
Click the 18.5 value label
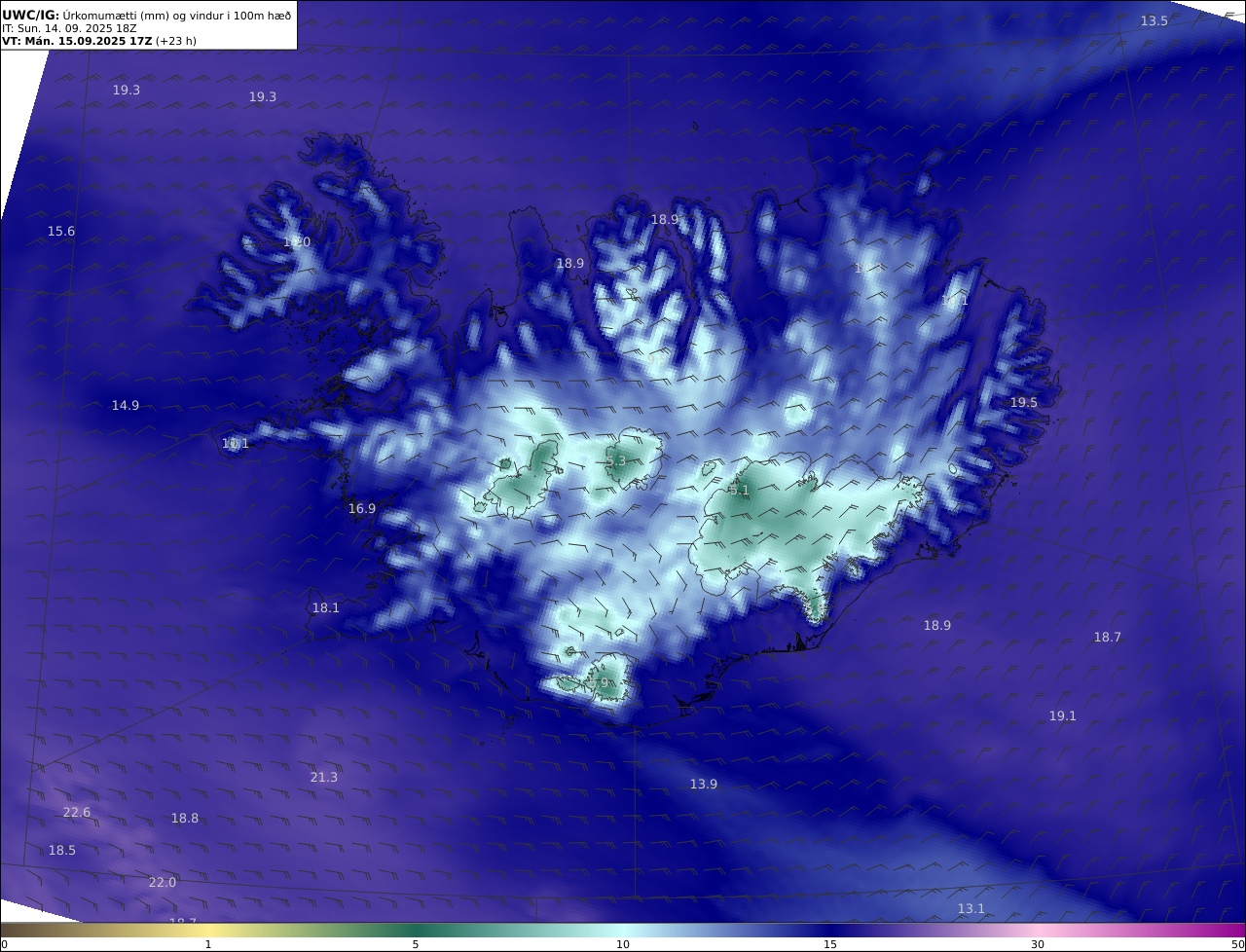[x=62, y=851]
